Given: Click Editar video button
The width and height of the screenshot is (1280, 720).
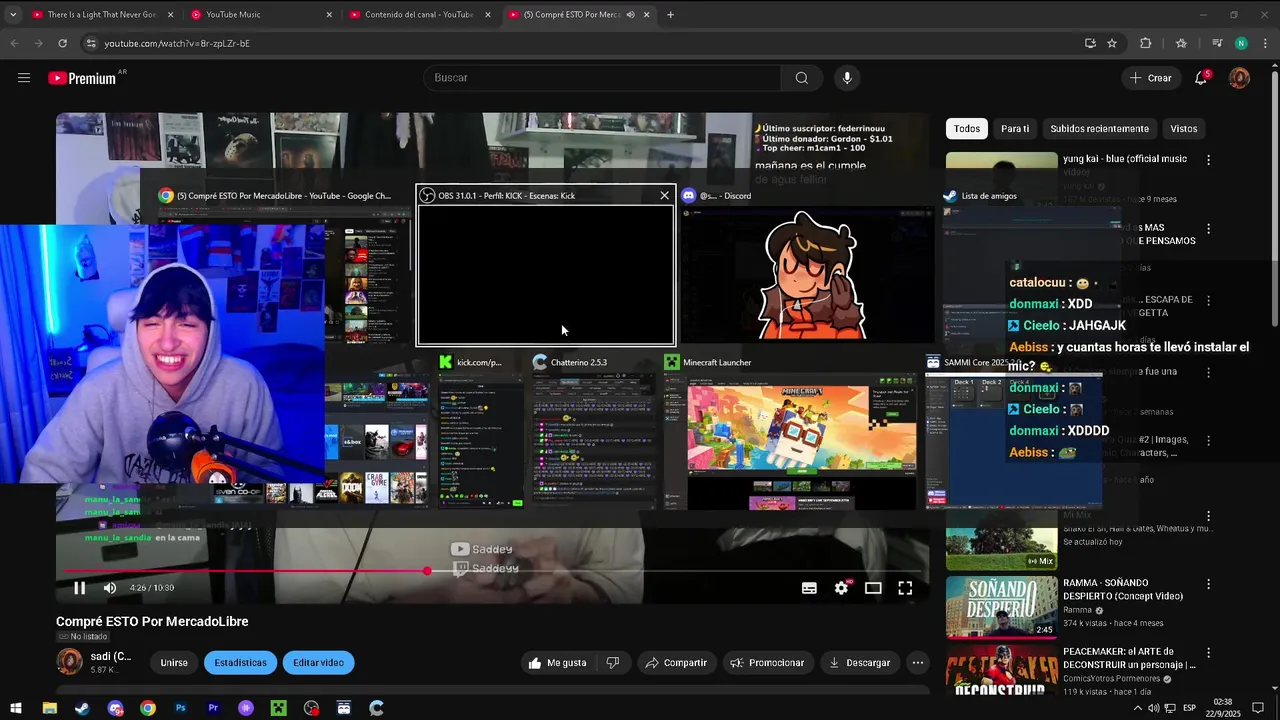Looking at the screenshot, I should 318,662.
